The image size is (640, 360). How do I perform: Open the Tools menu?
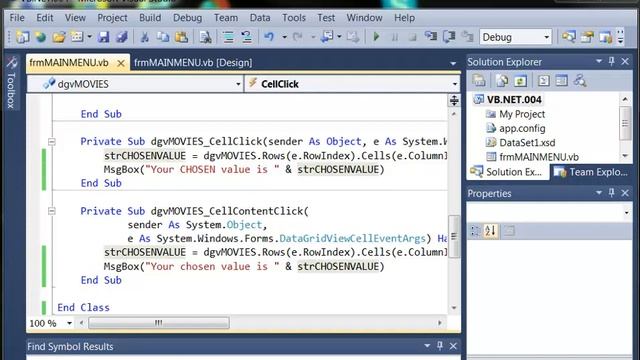[x=294, y=18]
